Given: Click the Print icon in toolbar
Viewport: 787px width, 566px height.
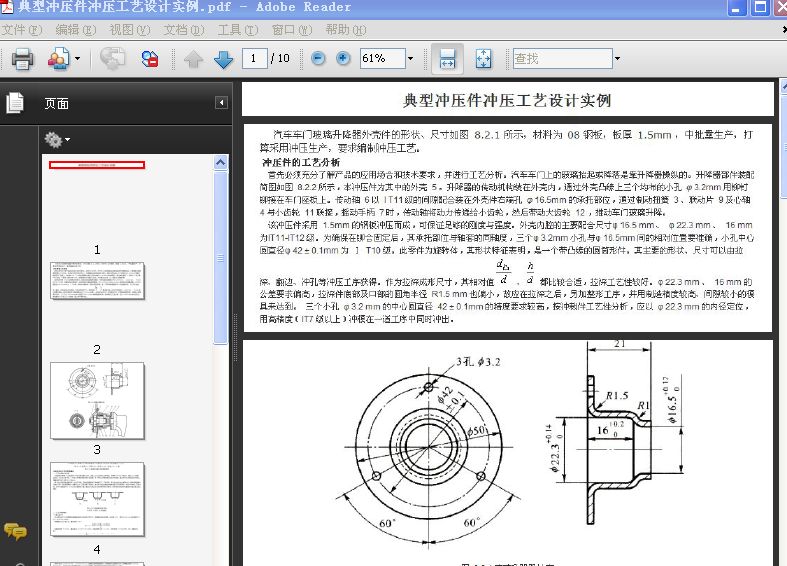Looking at the screenshot, I should coord(22,59).
